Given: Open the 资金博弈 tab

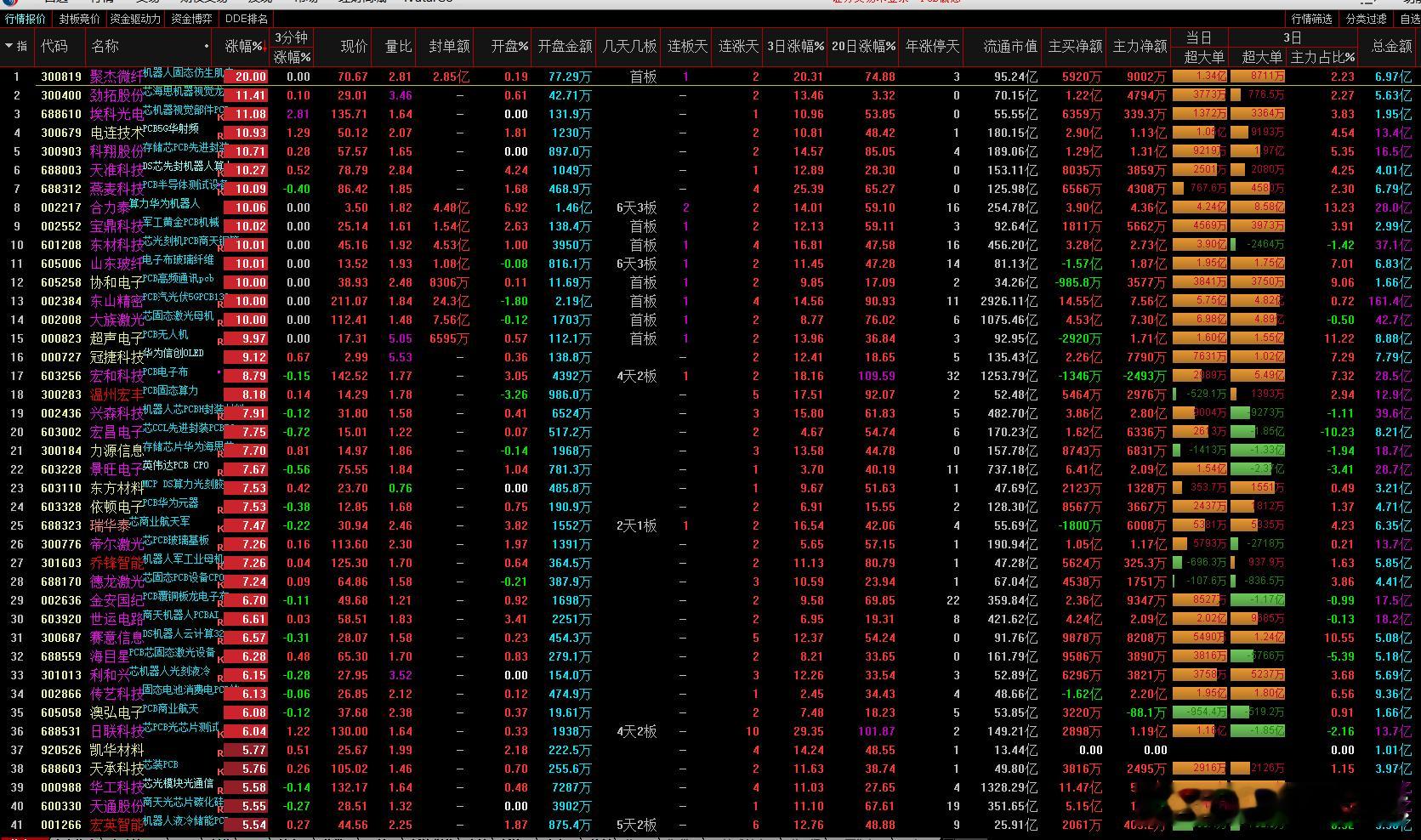Looking at the screenshot, I should click(191, 19).
